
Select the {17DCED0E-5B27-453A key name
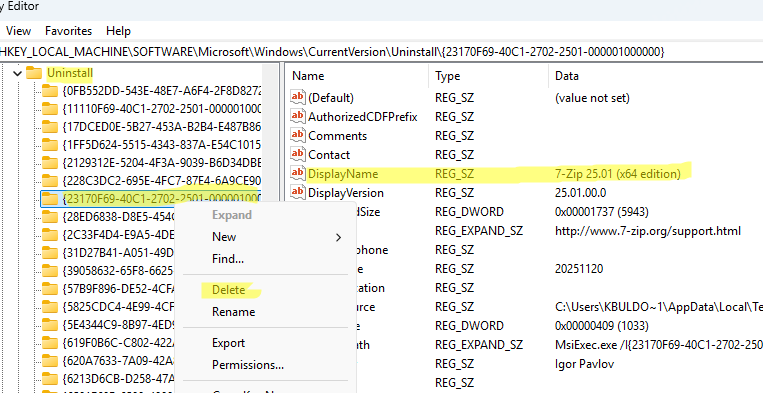click(x=162, y=127)
